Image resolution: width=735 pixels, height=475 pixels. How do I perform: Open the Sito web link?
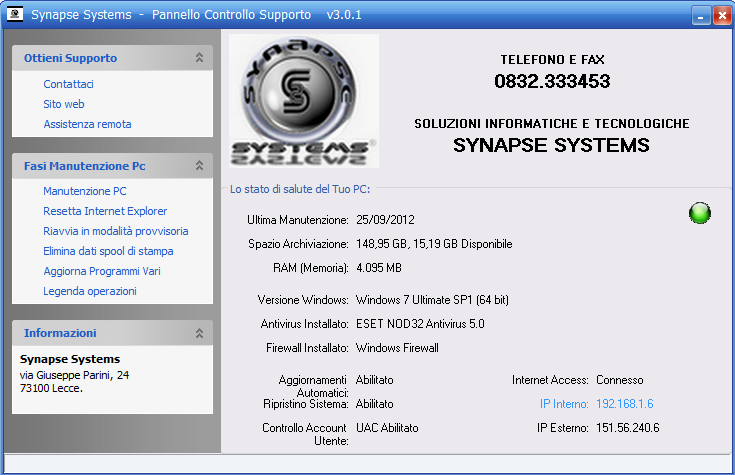[x=64, y=104]
